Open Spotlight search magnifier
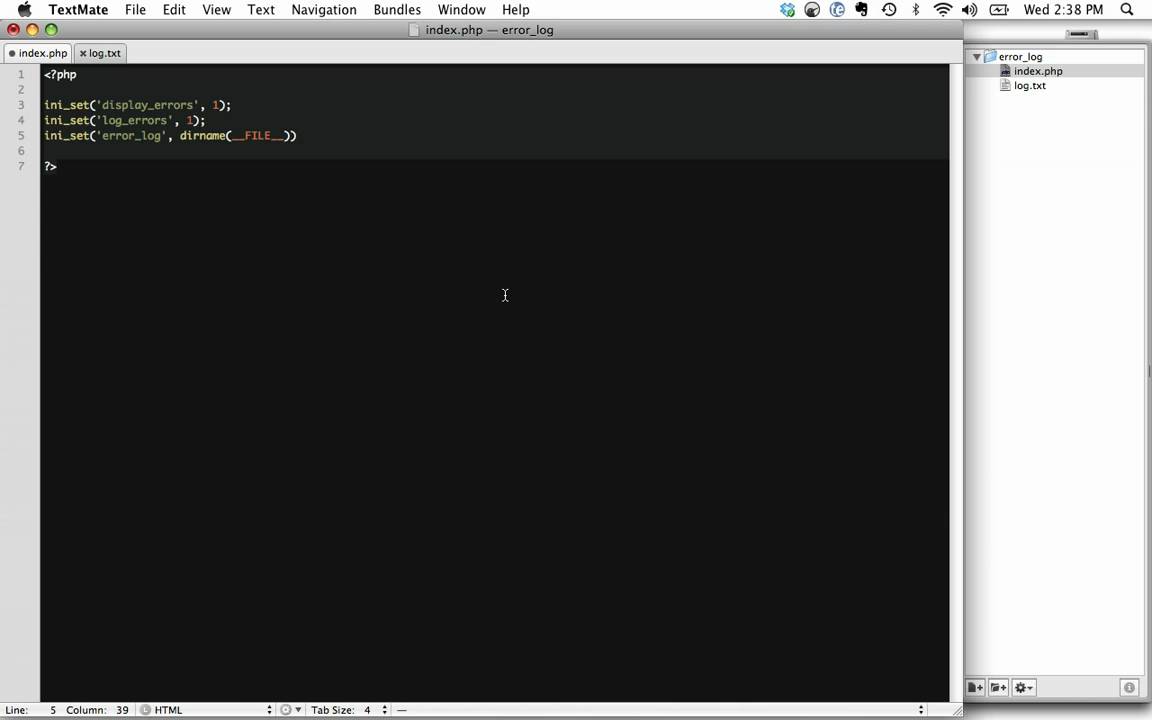The width and height of the screenshot is (1152, 720). point(1127,10)
